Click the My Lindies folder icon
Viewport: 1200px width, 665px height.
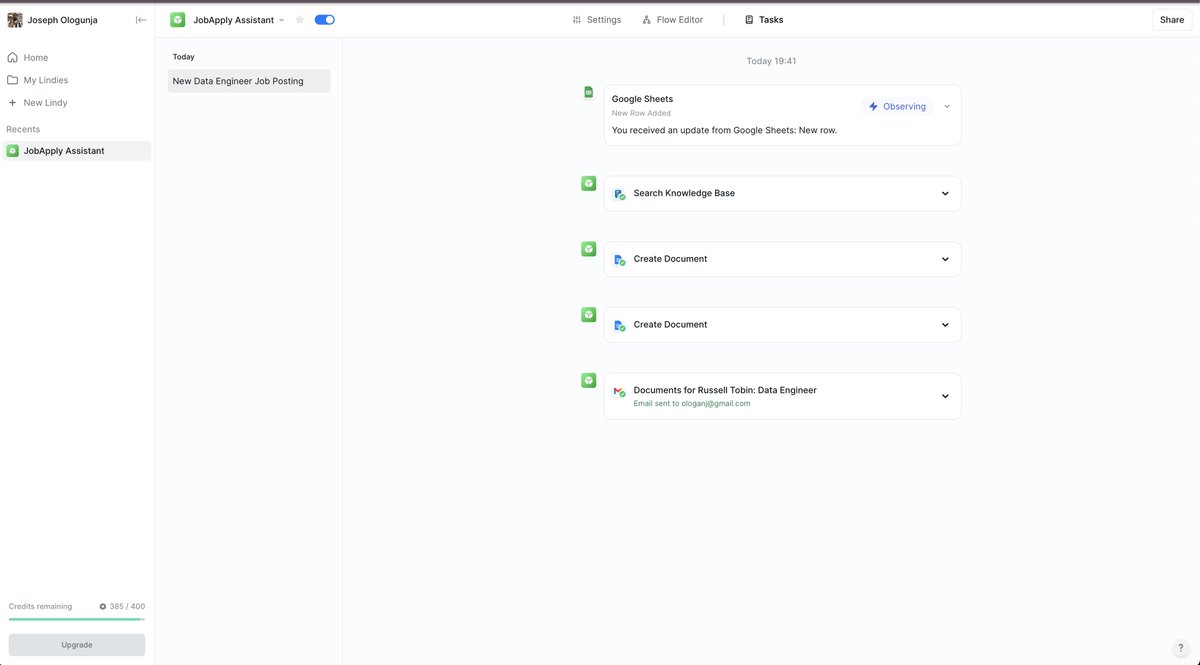pyautogui.click(x=12, y=80)
